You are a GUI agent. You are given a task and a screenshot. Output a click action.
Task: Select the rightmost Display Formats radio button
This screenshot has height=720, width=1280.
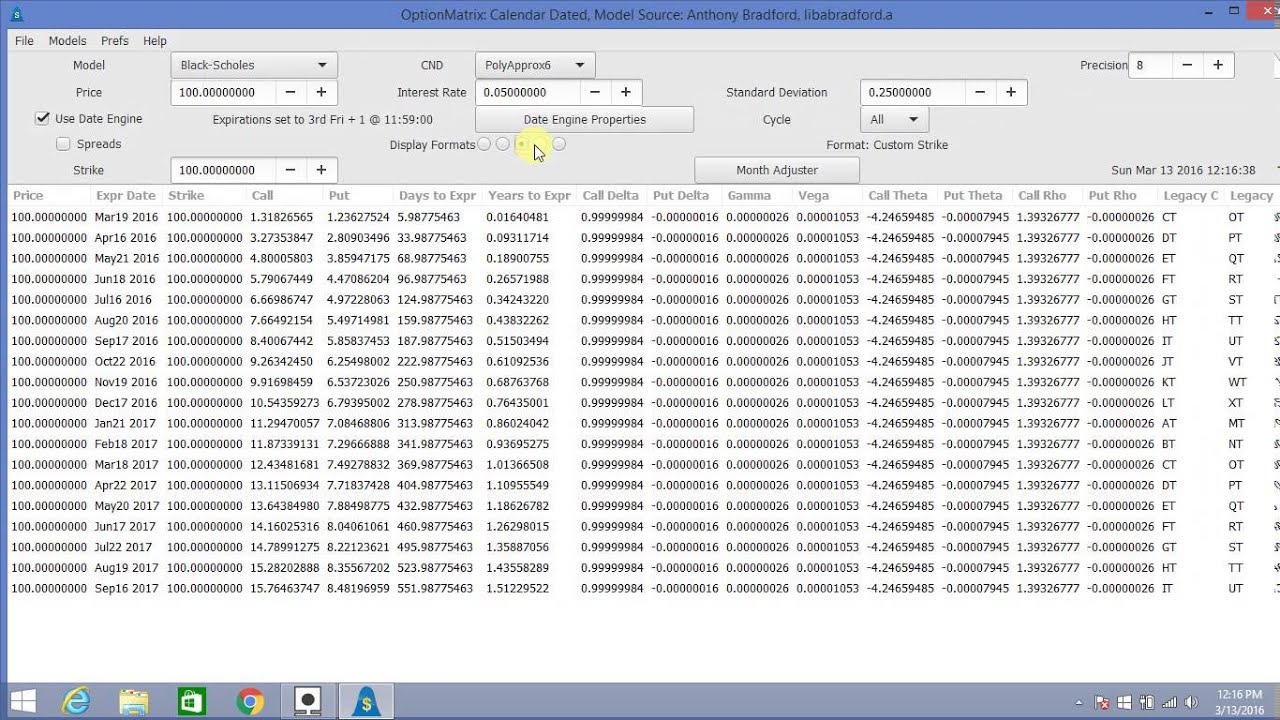(x=559, y=144)
